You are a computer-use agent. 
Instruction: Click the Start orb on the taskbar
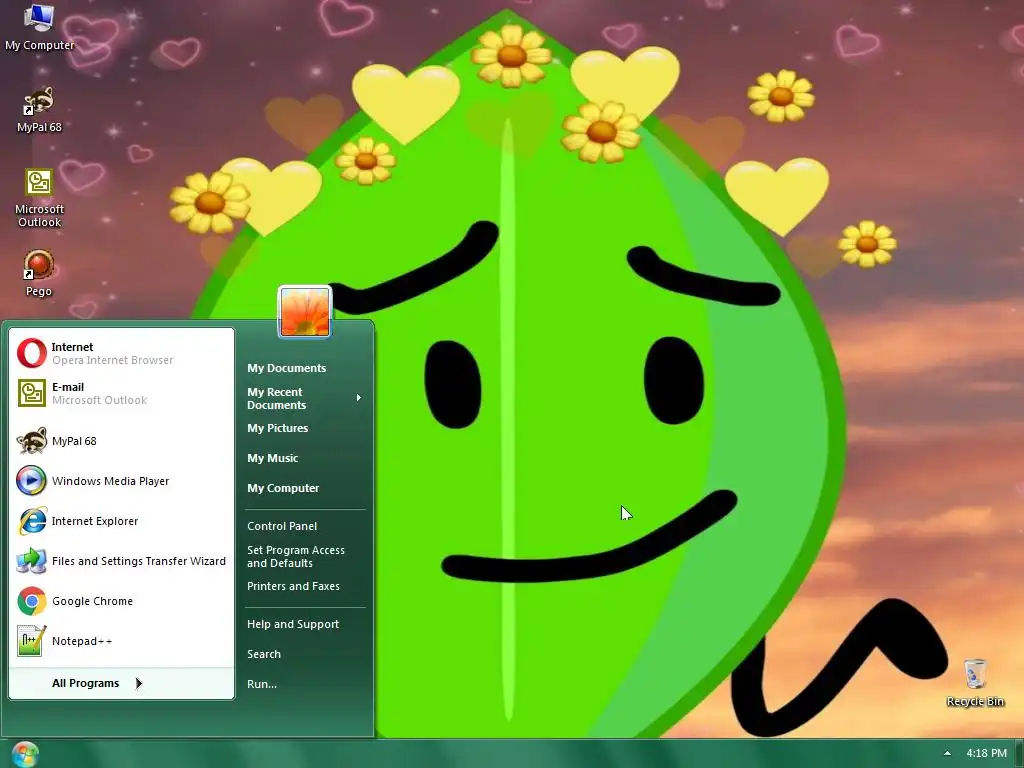25,754
